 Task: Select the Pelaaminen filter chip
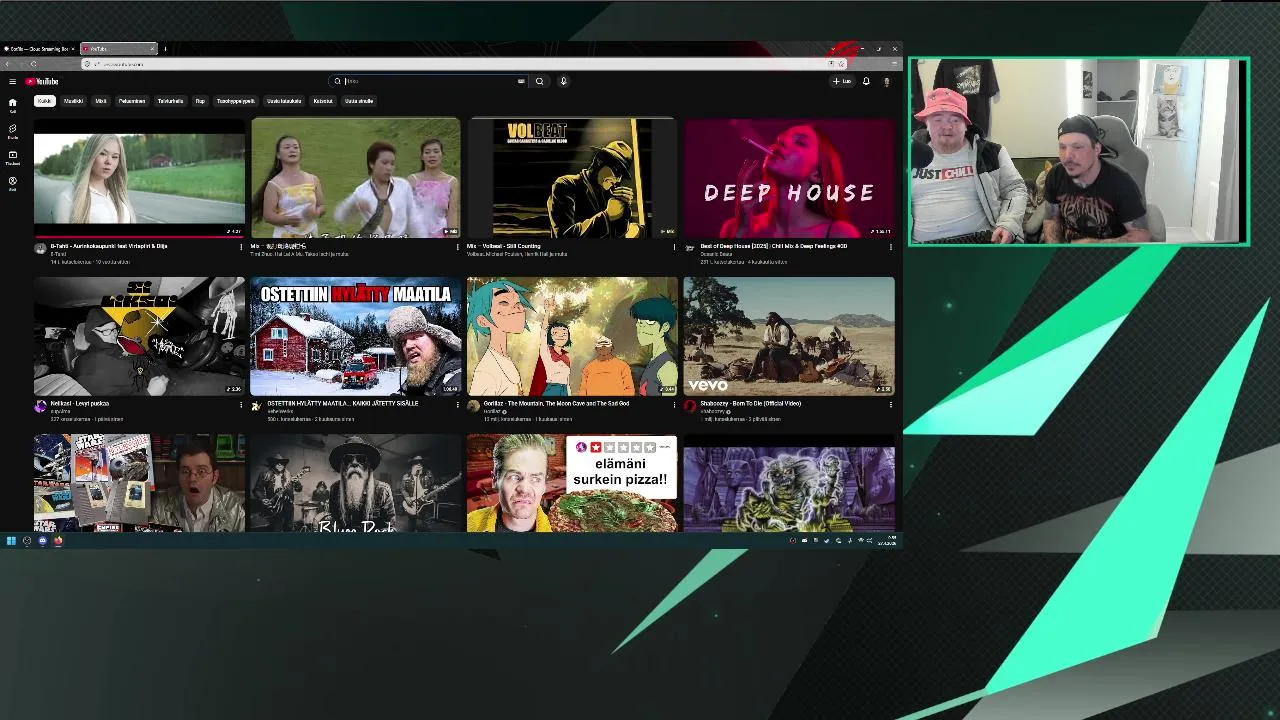tap(132, 101)
